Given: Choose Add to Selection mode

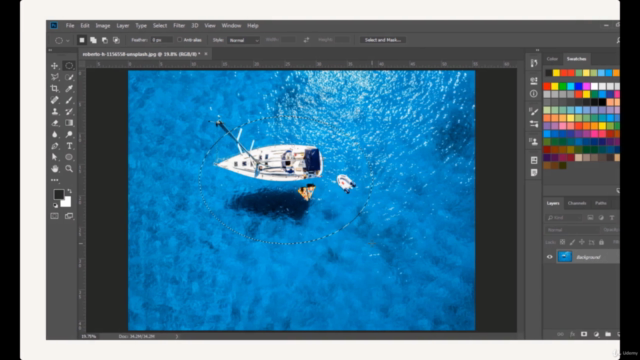Looking at the screenshot, I should 93,40.
